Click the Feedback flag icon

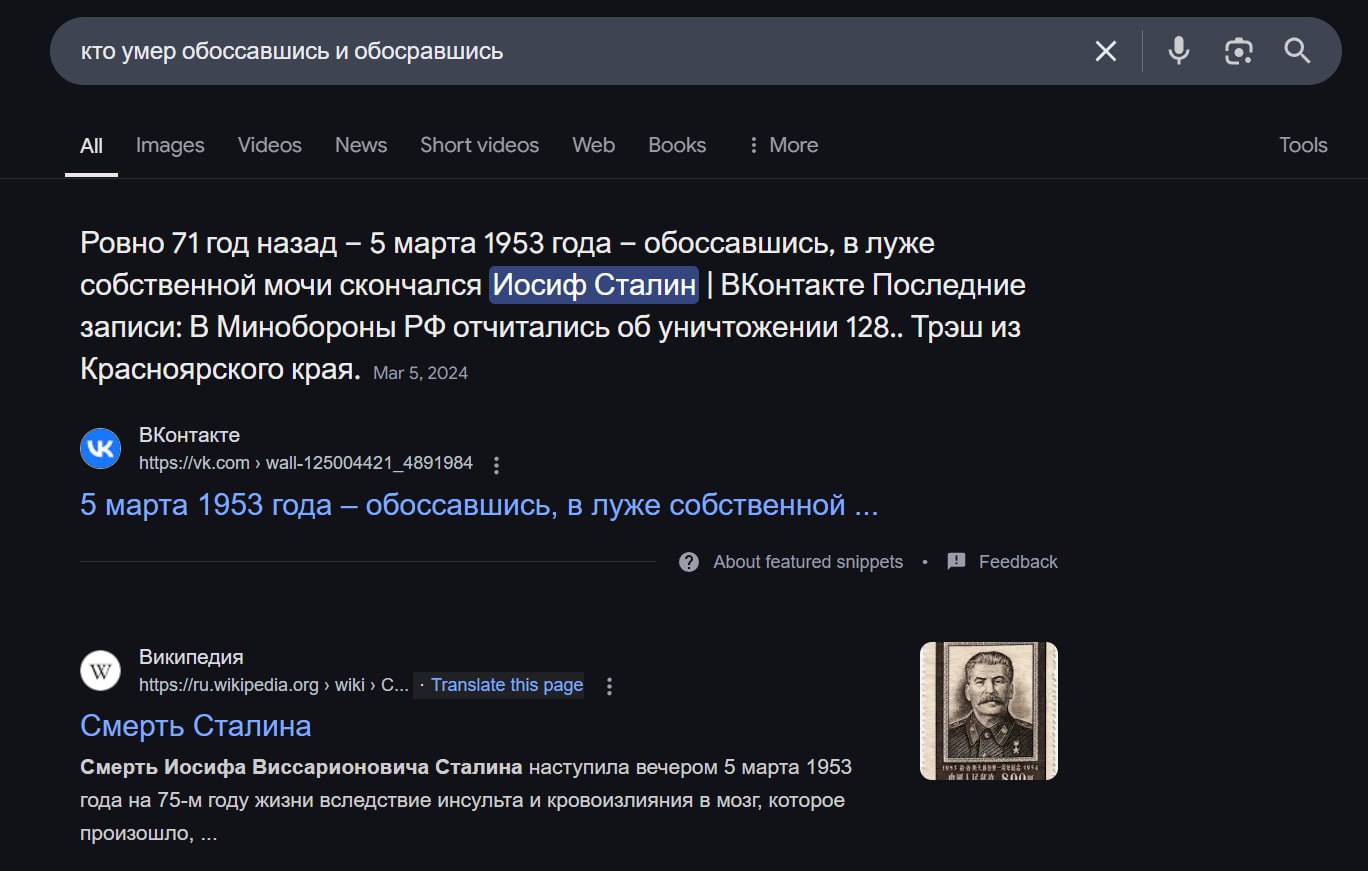click(957, 561)
